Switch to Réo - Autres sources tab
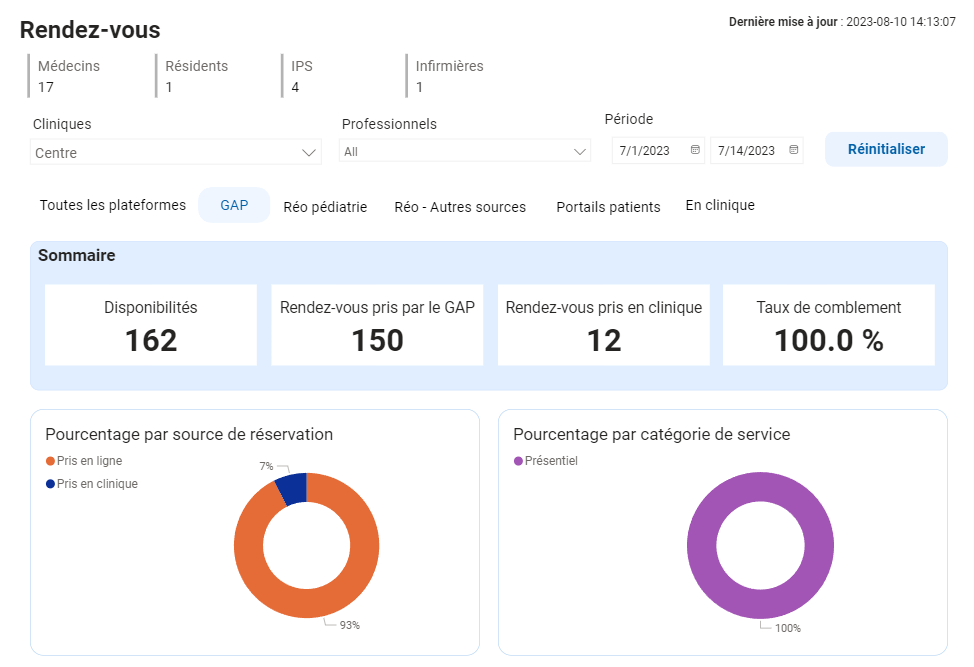974x667 pixels. 460,207
